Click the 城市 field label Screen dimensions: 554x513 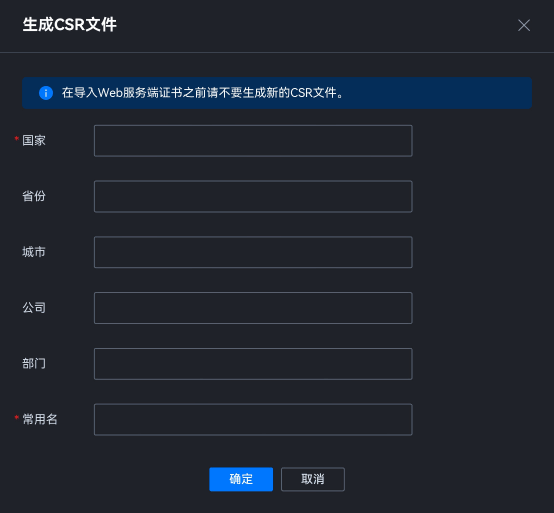[34, 252]
